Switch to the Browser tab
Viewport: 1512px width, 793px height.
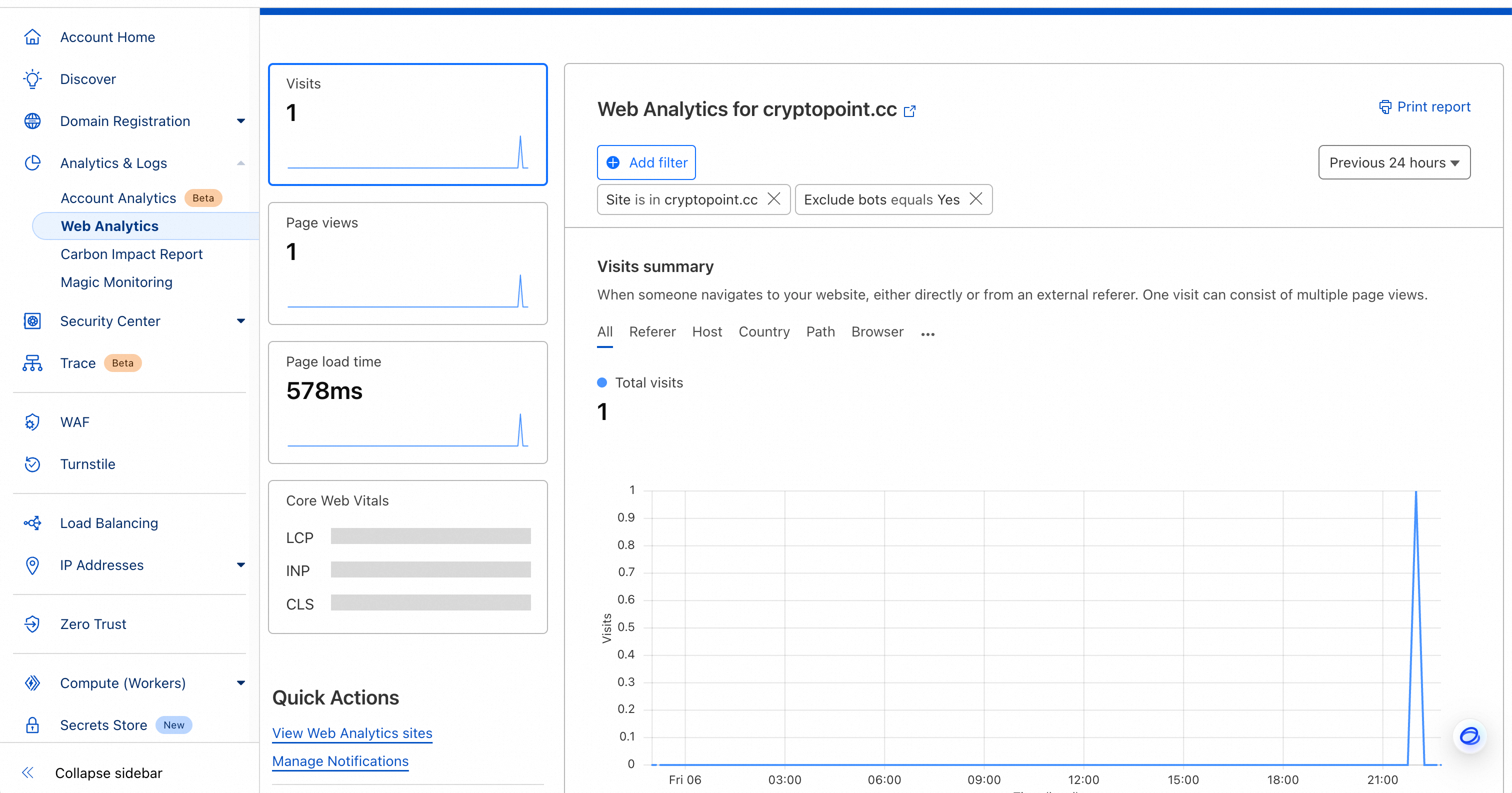[877, 332]
